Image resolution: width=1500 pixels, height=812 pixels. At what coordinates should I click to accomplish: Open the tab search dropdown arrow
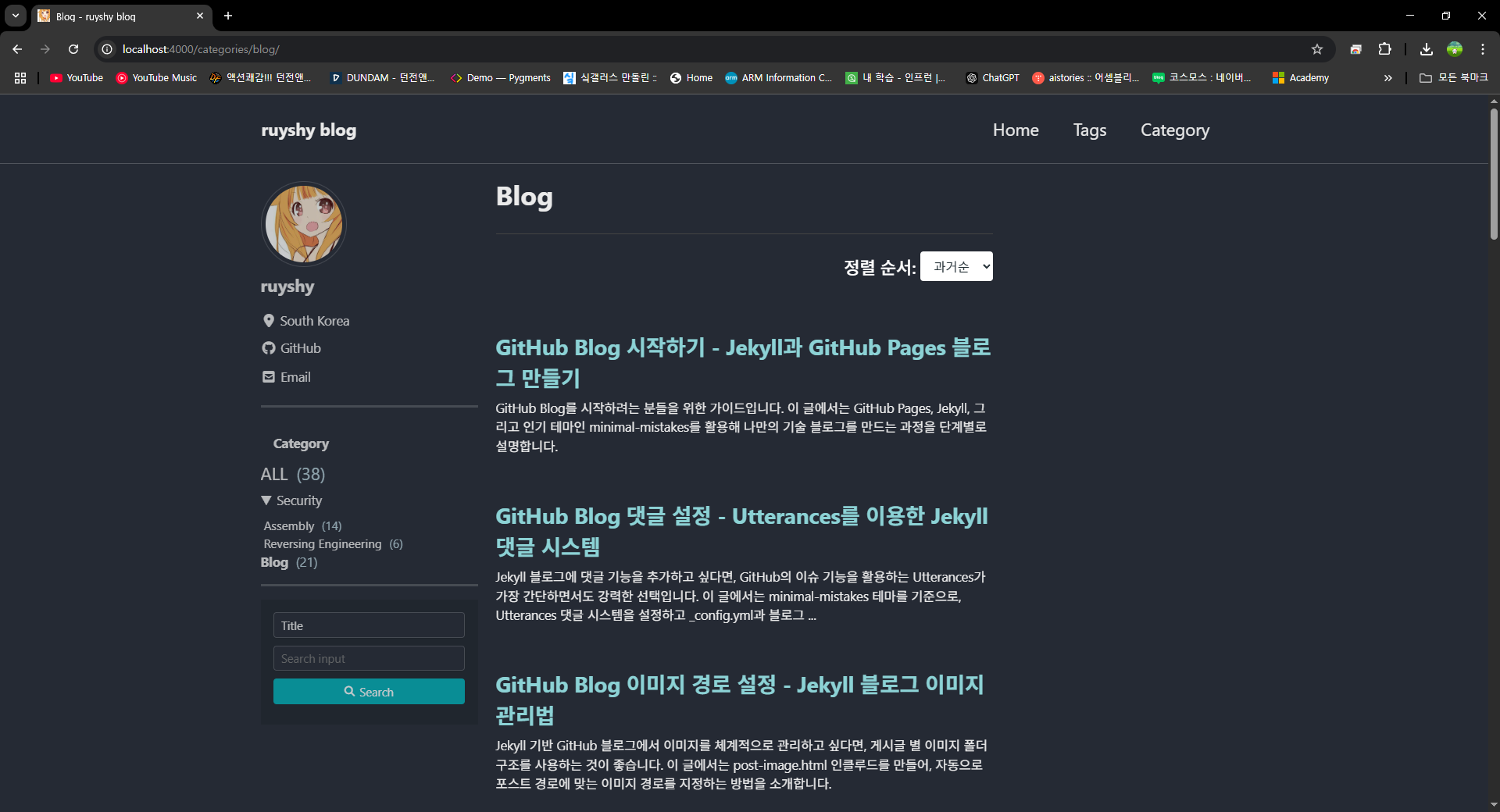click(16, 16)
